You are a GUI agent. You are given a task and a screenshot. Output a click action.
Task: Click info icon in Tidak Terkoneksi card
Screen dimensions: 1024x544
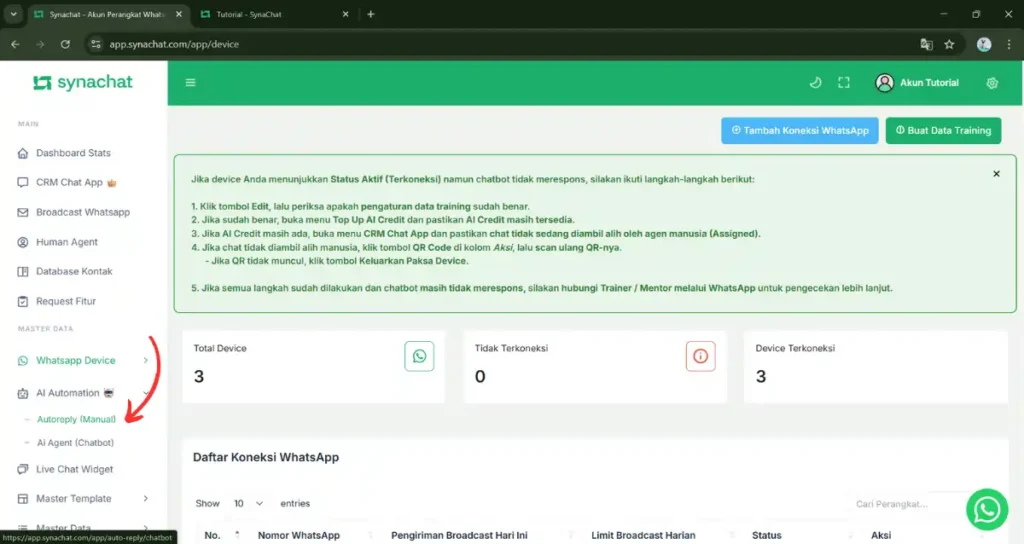pyautogui.click(x=700, y=356)
